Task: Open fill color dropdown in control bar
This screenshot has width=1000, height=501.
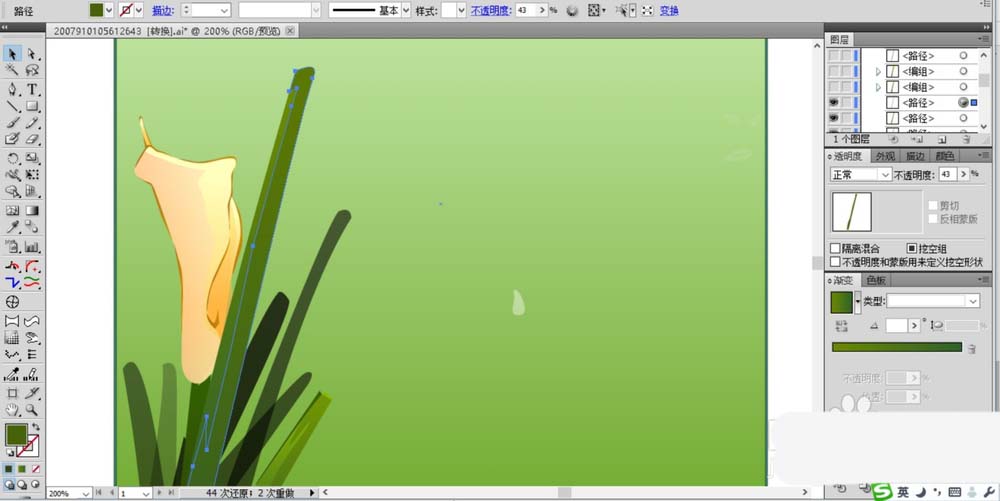Action: [109, 10]
